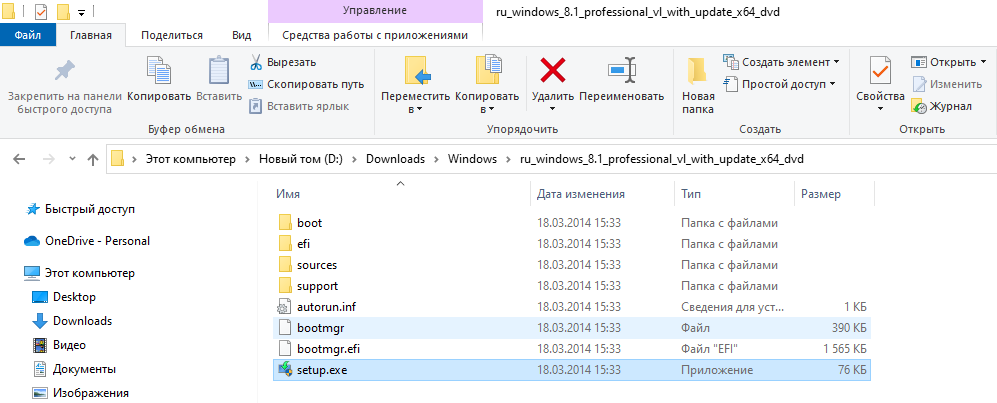Screen dimensions: 997x403
Task: Select the Главная ribbon tab
Action: (91, 35)
